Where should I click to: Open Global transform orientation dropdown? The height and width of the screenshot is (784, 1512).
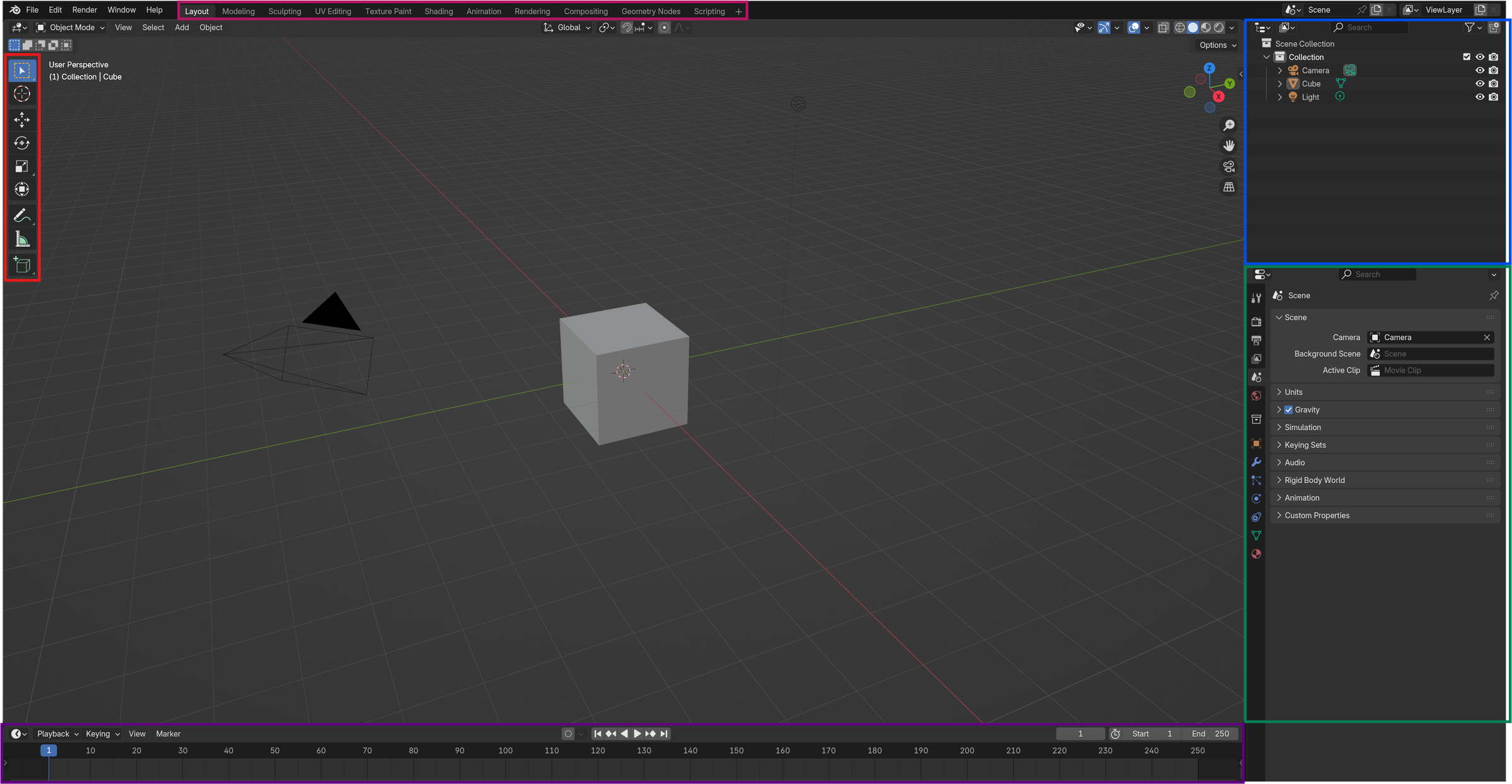pos(566,27)
